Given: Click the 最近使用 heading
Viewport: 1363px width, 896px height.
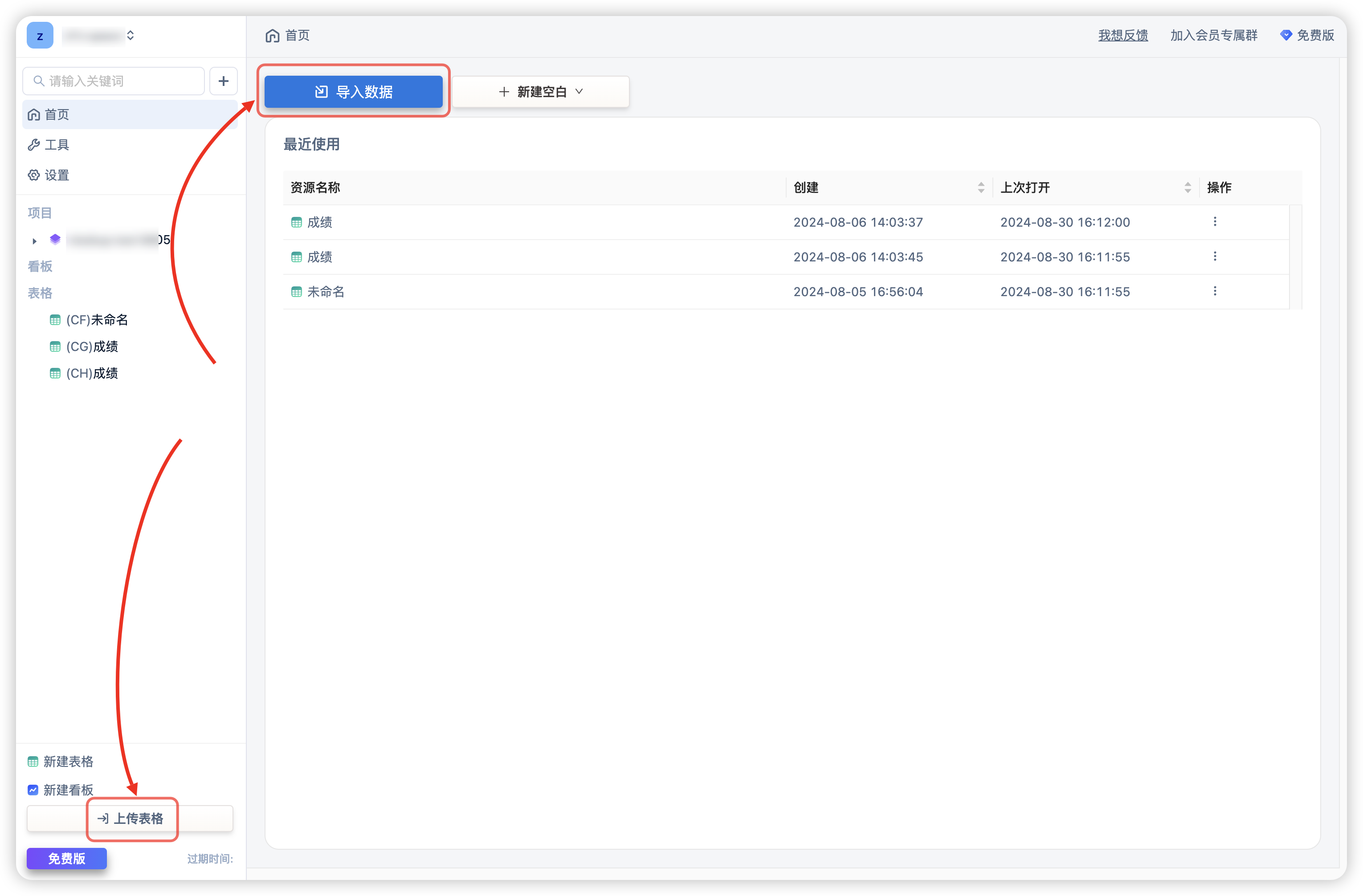Looking at the screenshot, I should coord(311,144).
